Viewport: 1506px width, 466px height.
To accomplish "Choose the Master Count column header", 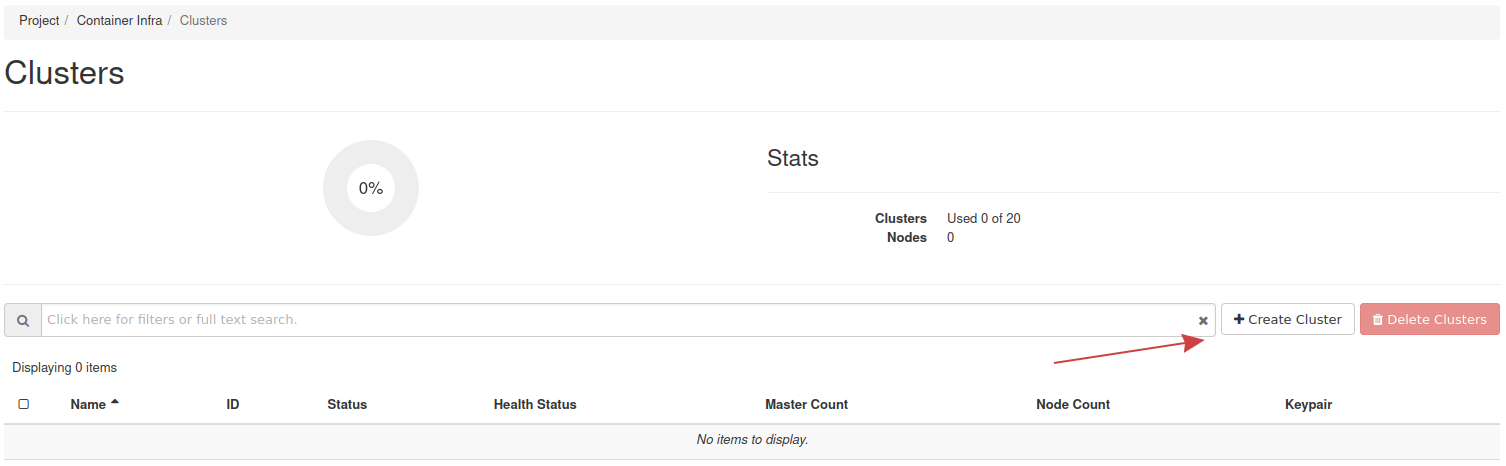I will click(806, 405).
